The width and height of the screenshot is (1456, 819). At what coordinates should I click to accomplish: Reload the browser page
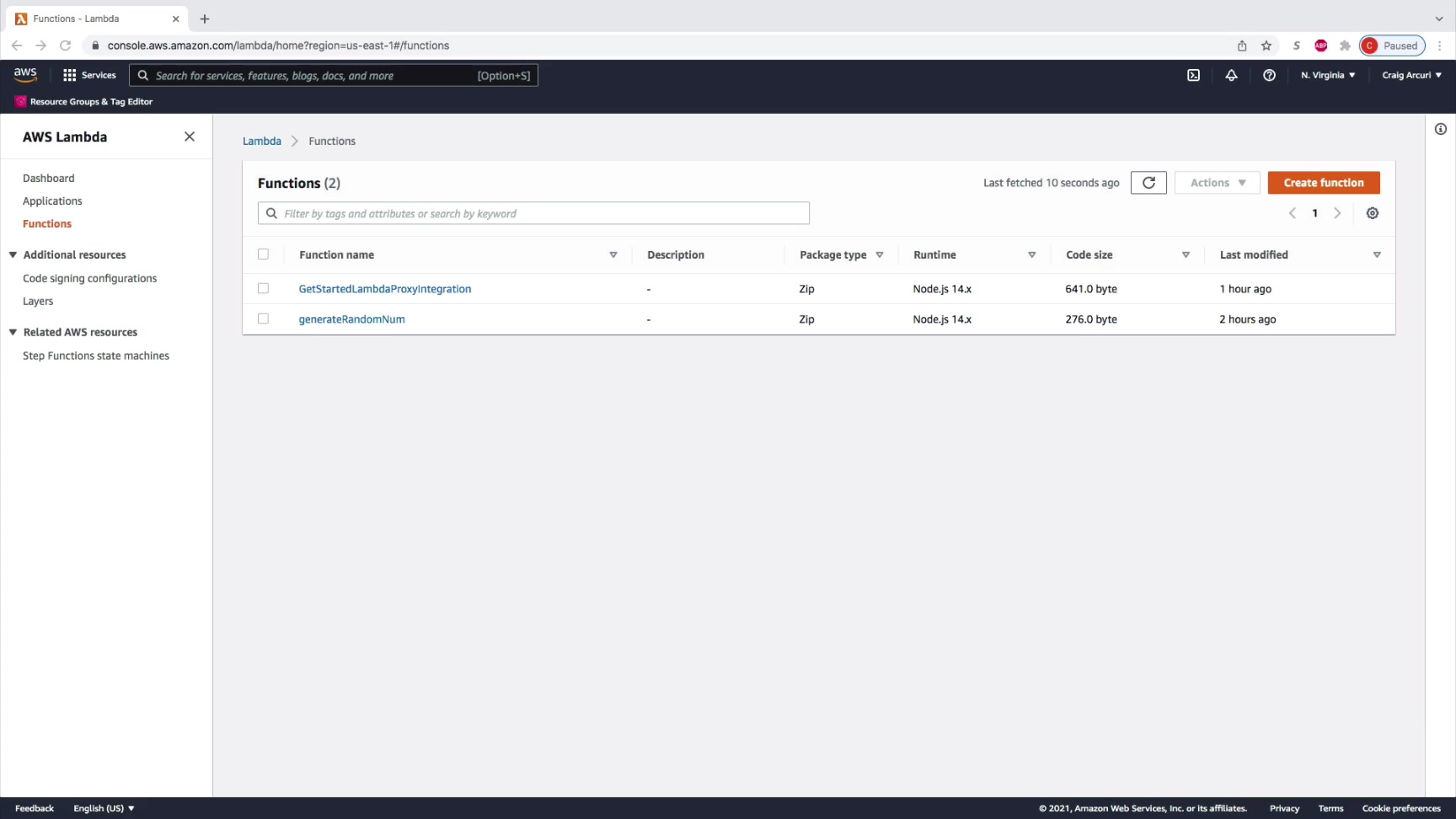coord(65,45)
